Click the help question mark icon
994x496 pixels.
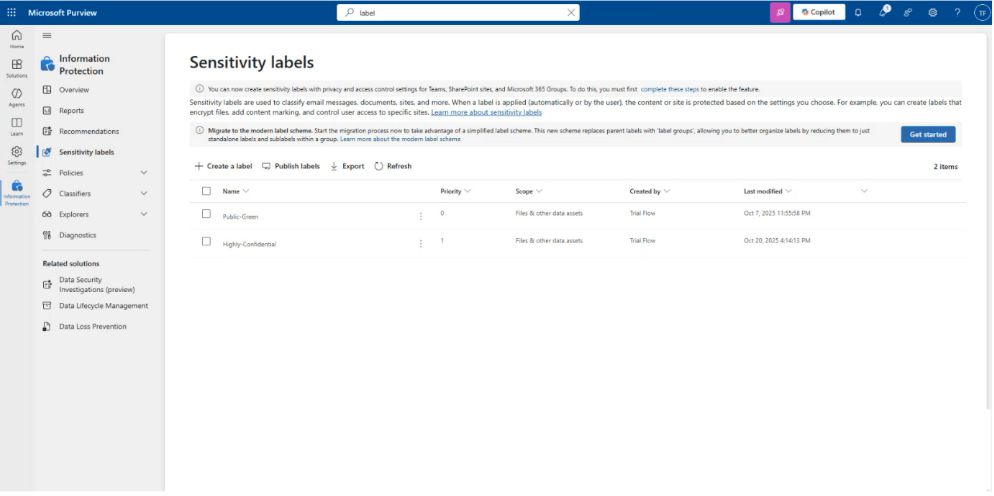(x=957, y=12)
